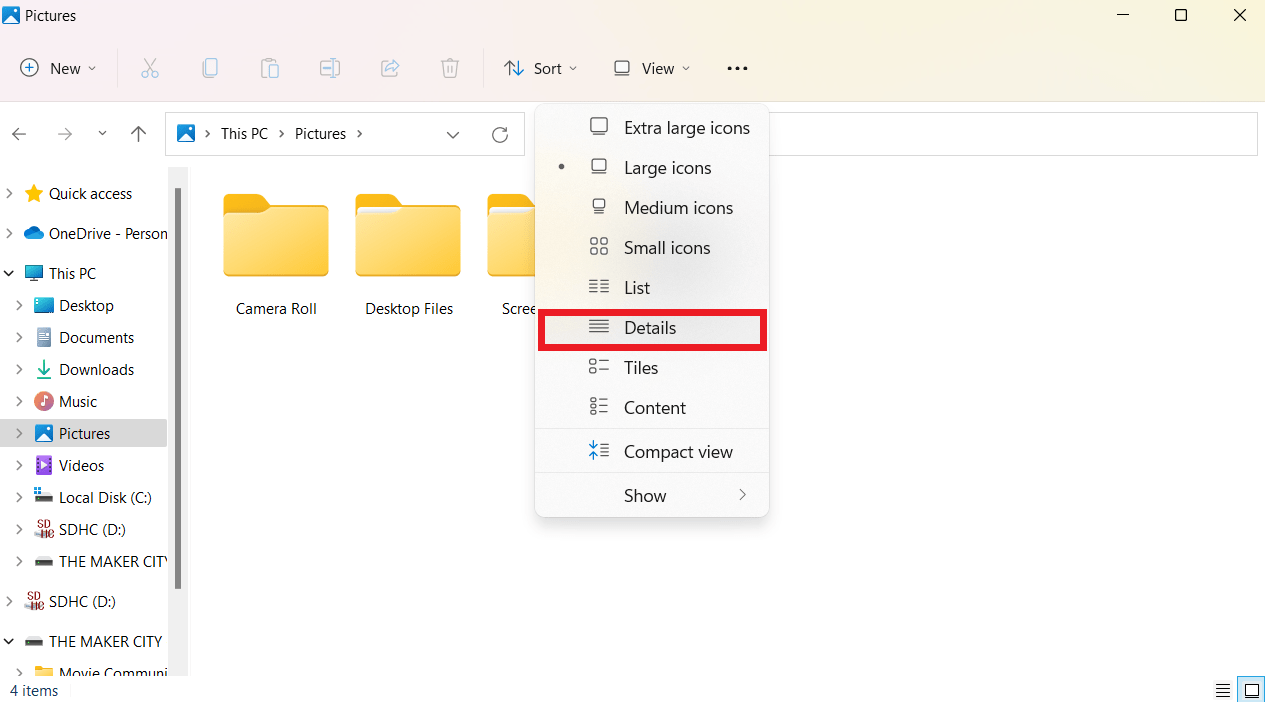The width and height of the screenshot is (1265, 702).
Task: Refresh the current folder view
Action: pyautogui.click(x=500, y=134)
